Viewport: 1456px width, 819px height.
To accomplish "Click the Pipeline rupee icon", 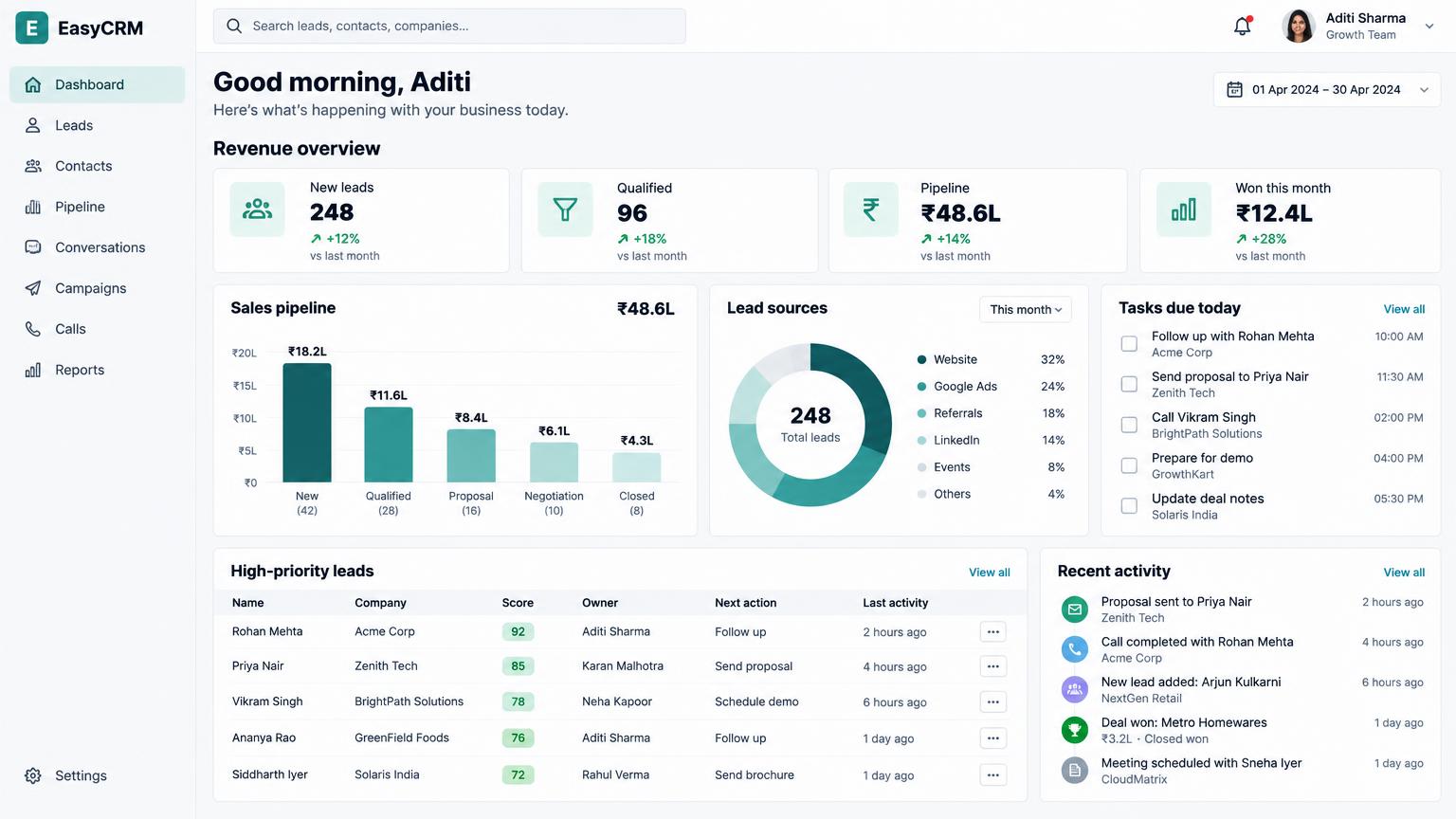I will 870,209.
